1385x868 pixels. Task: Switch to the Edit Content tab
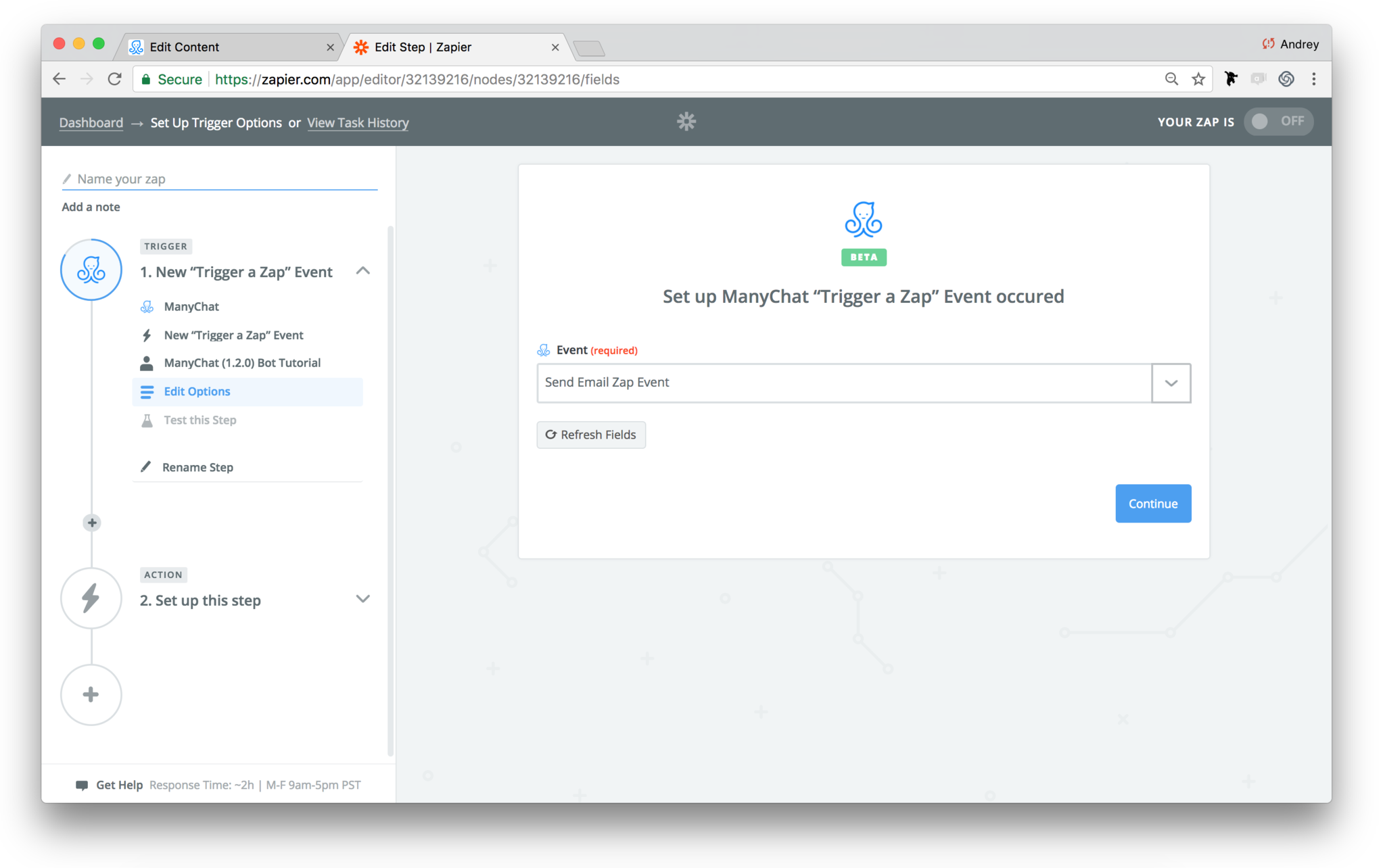230,47
